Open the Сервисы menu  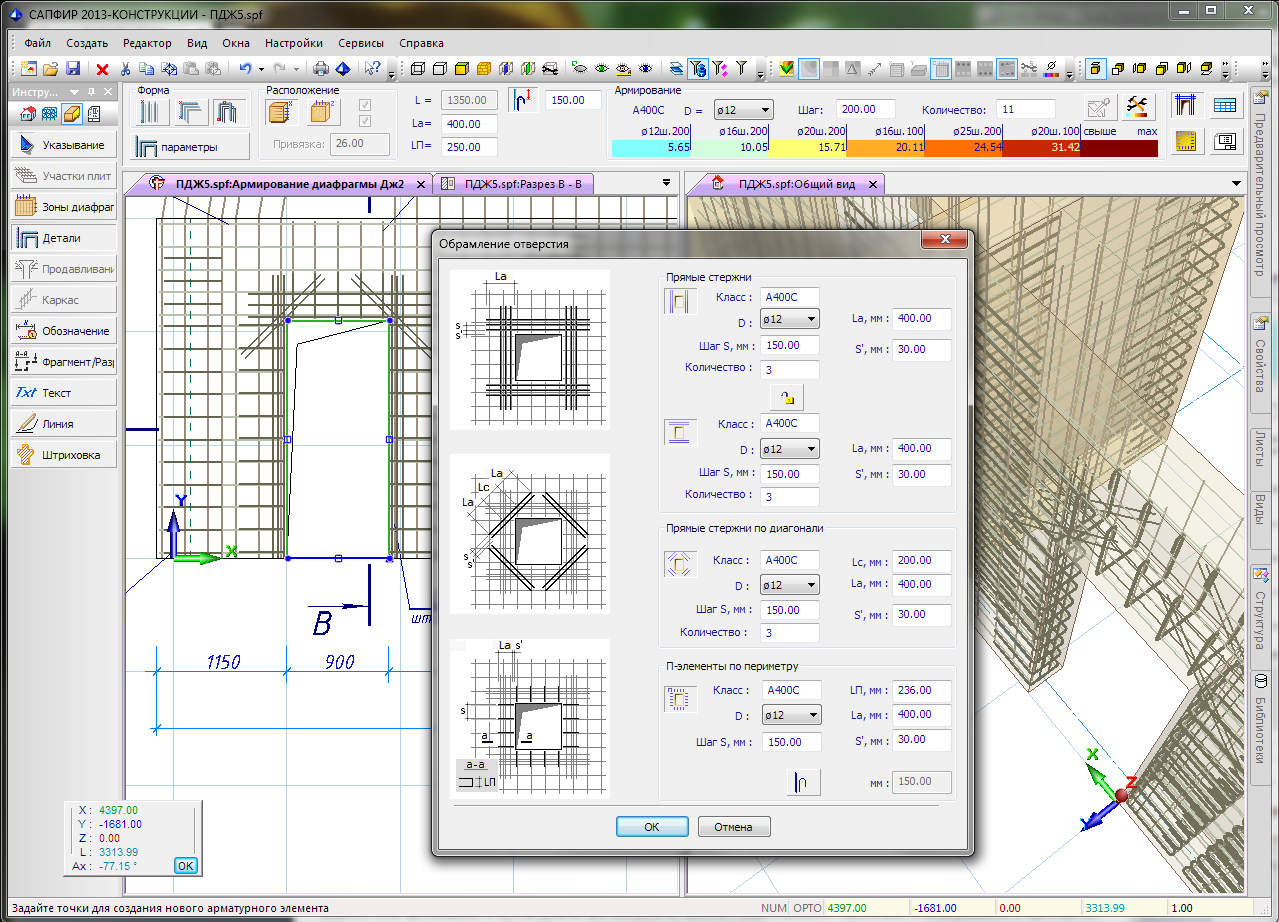pos(361,43)
